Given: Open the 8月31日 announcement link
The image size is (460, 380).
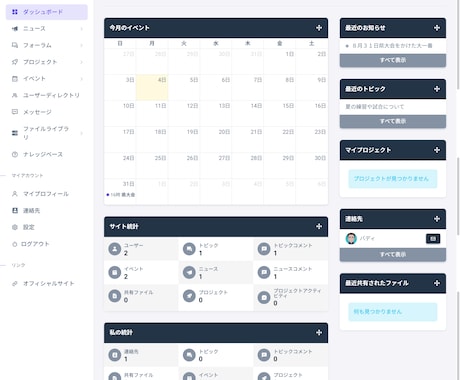Looking at the screenshot, I should [392, 46].
